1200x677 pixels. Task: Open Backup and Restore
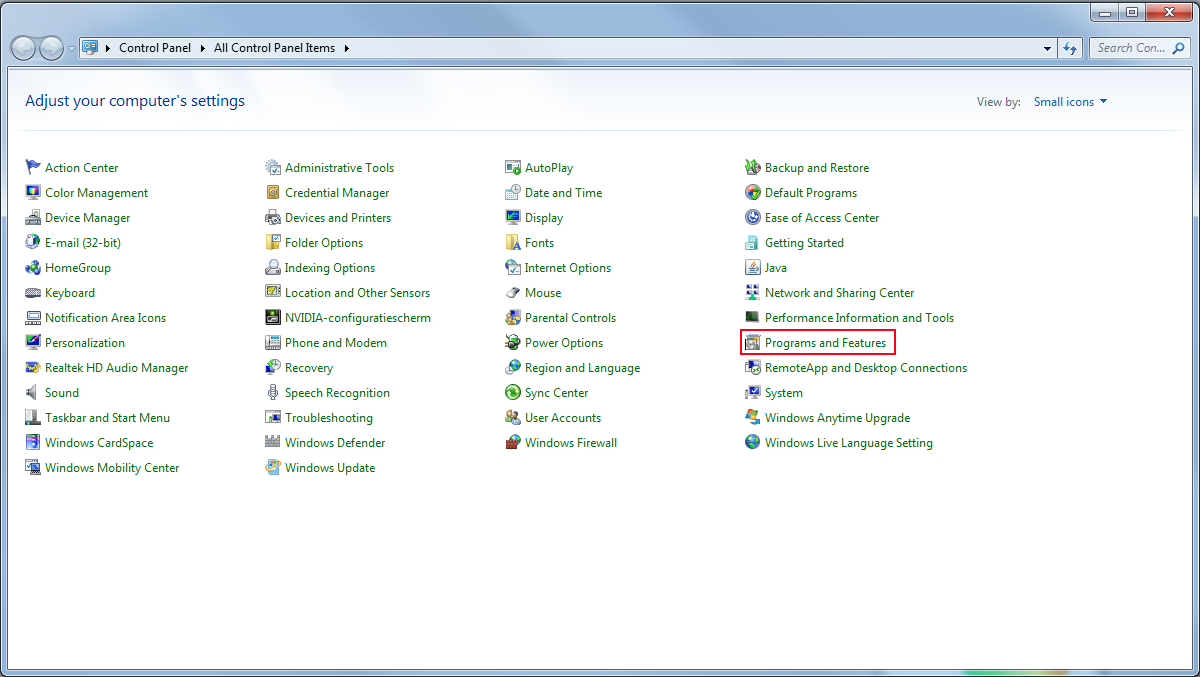(x=816, y=167)
